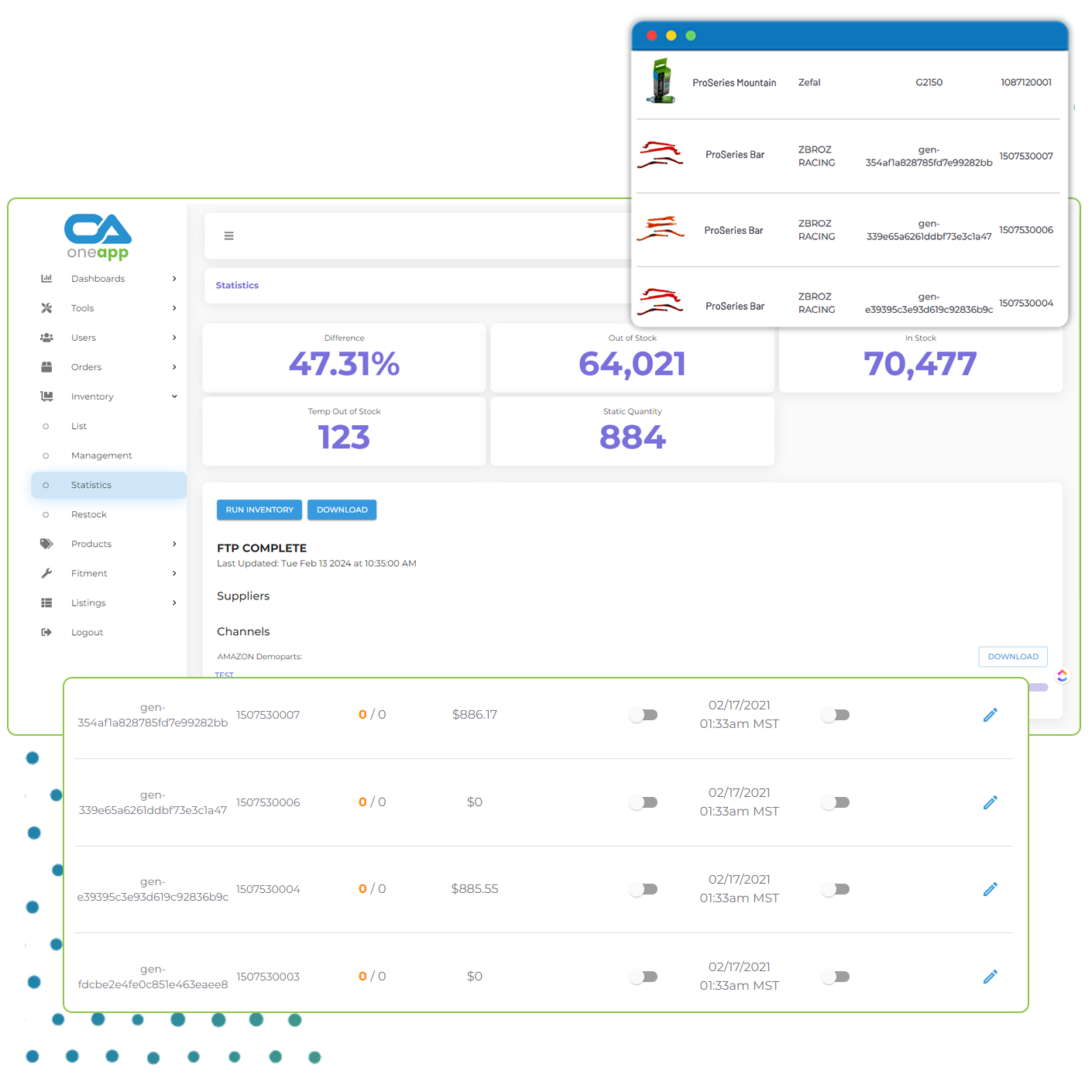Select the Tools wrench icon
1092x1092 pixels.
(x=46, y=307)
